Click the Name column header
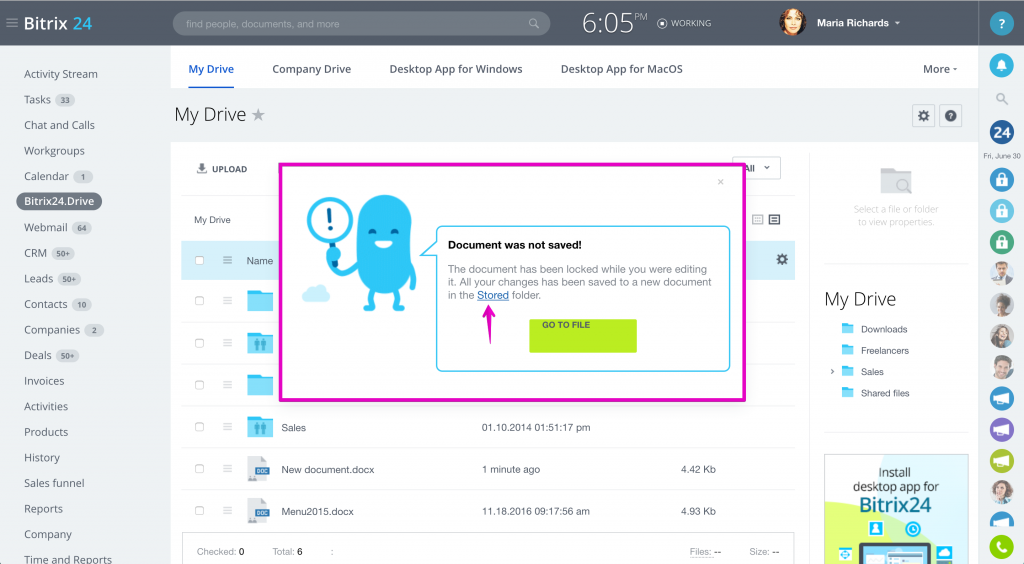 coord(259,260)
